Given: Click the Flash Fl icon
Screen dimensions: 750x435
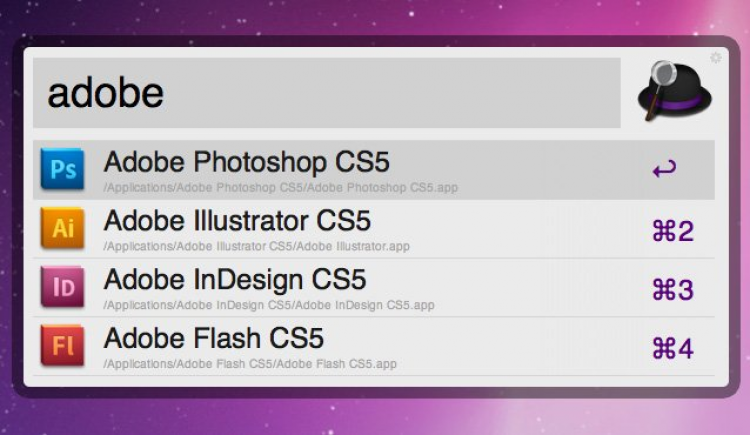Looking at the screenshot, I should (63, 346).
